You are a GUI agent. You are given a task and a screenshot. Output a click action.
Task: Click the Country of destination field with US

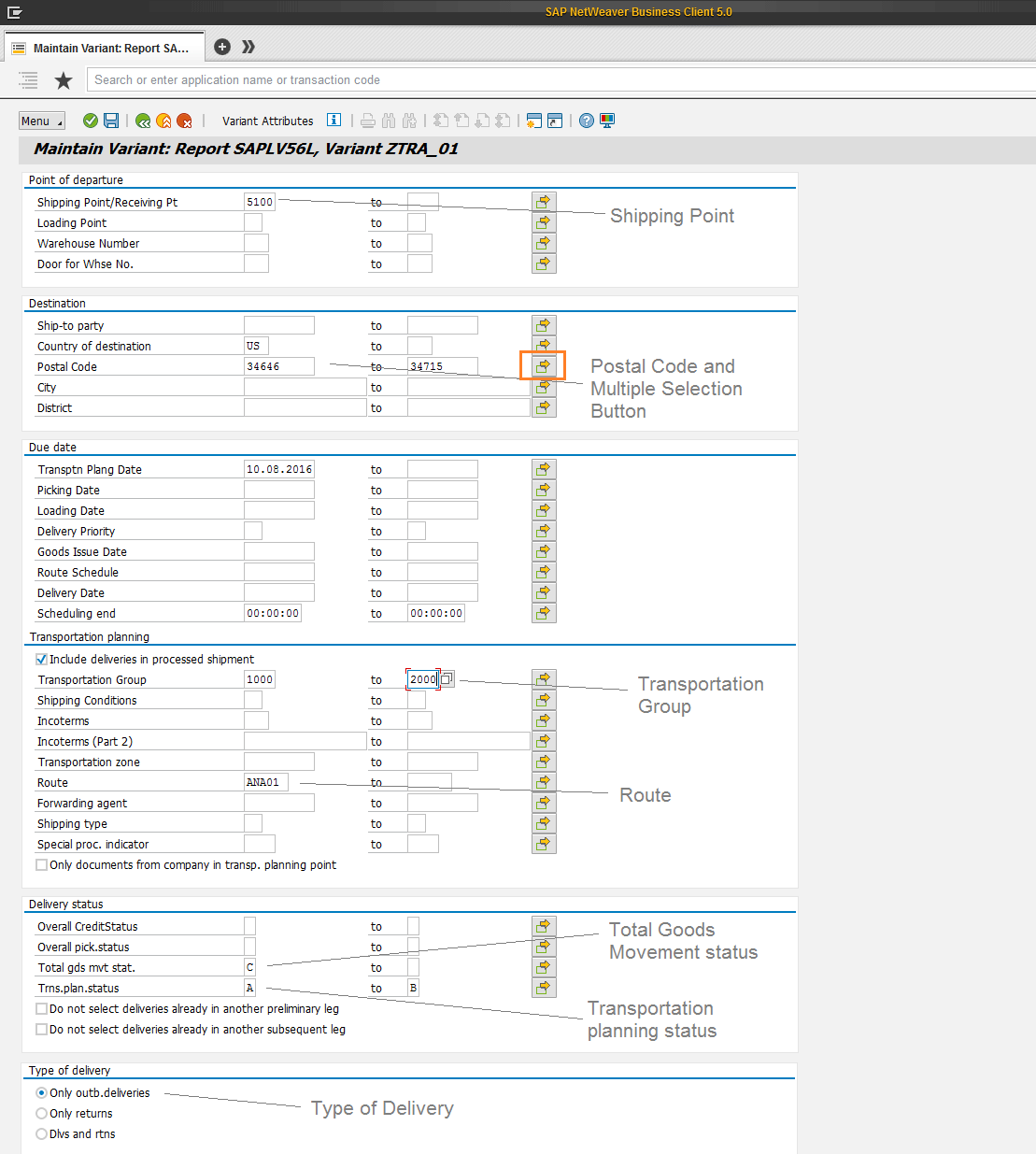click(256, 346)
